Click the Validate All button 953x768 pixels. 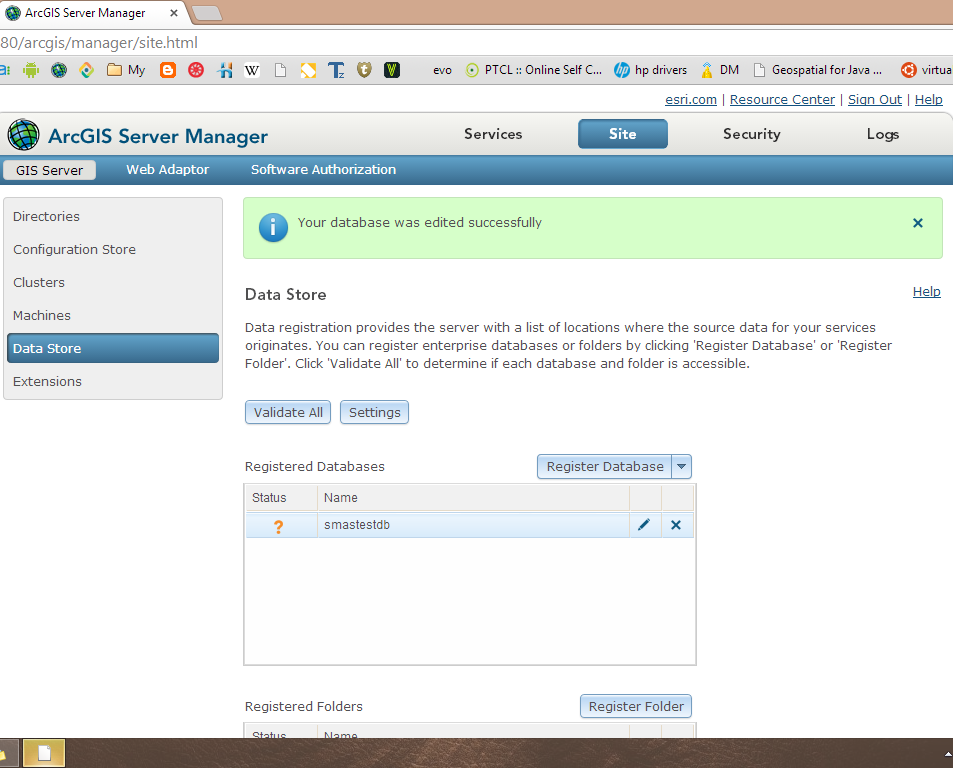287,411
